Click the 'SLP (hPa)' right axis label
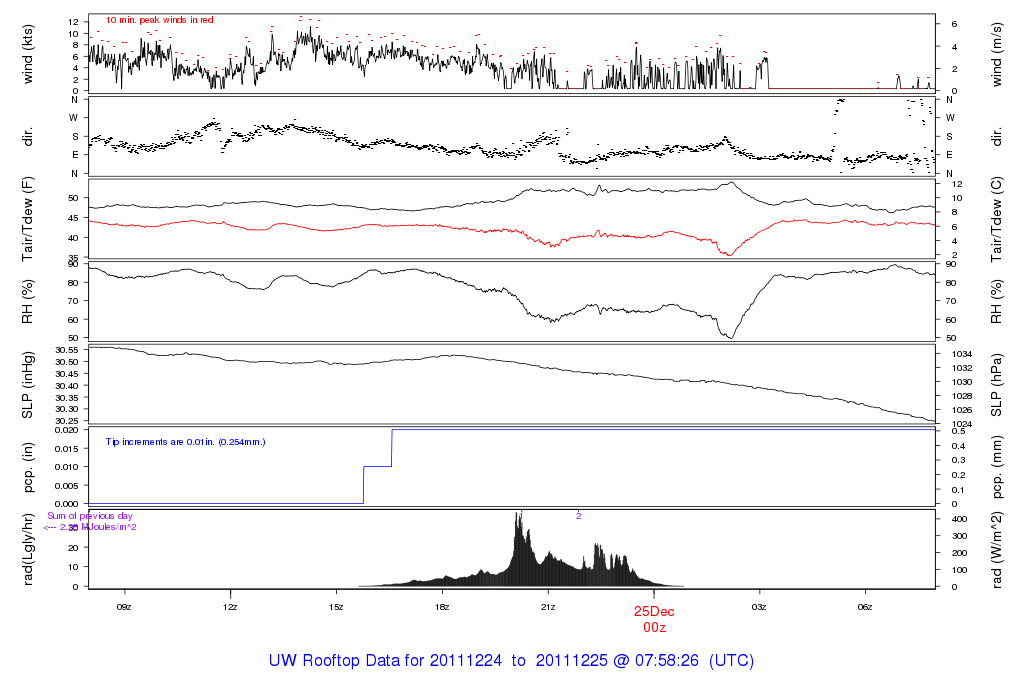This screenshot has width=1024, height=700. (997, 384)
